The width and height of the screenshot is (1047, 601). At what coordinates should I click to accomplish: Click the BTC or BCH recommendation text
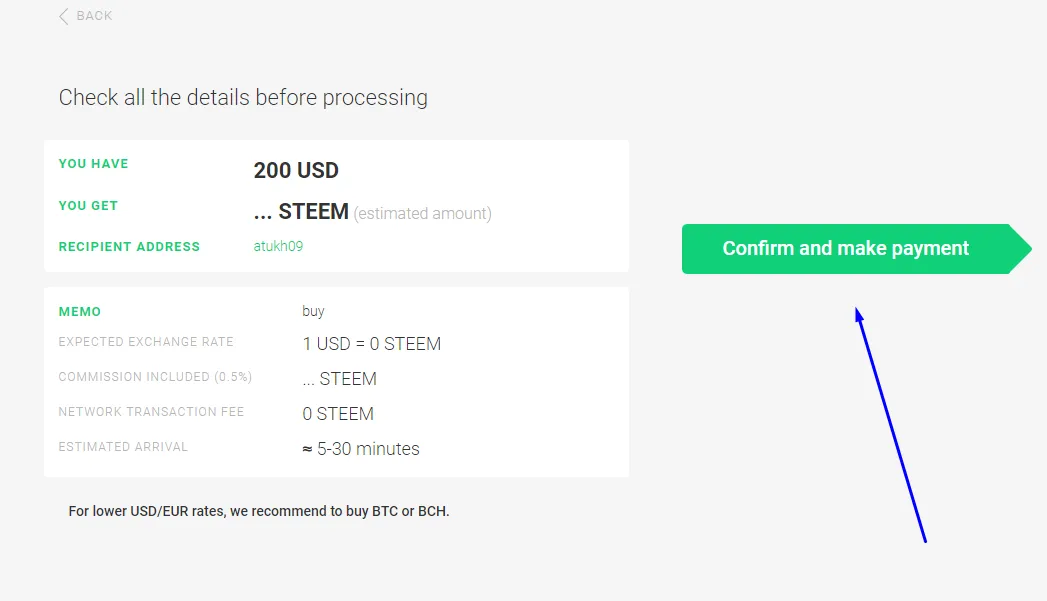(x=258, y=511)
